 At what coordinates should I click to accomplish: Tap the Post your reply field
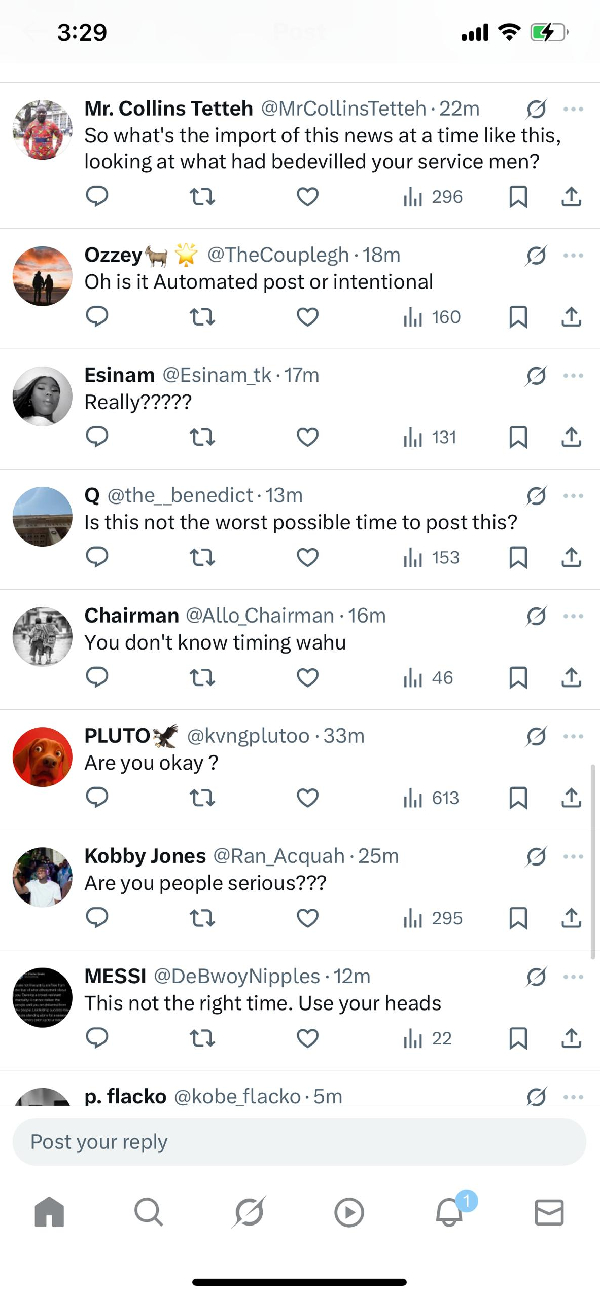(x=298, y=1142)
